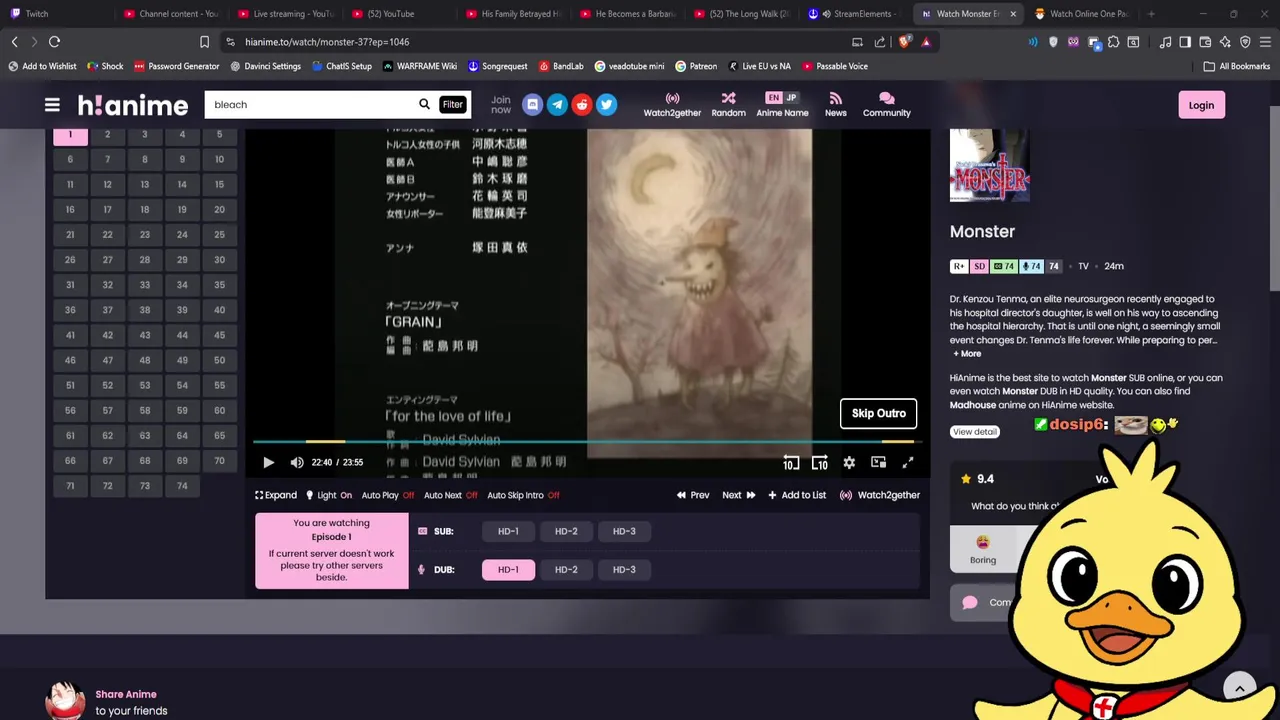This screenshot has height=720, width=1280.
Task: Click Add to List
Action: pyautogui.click(x=797, y=495)
